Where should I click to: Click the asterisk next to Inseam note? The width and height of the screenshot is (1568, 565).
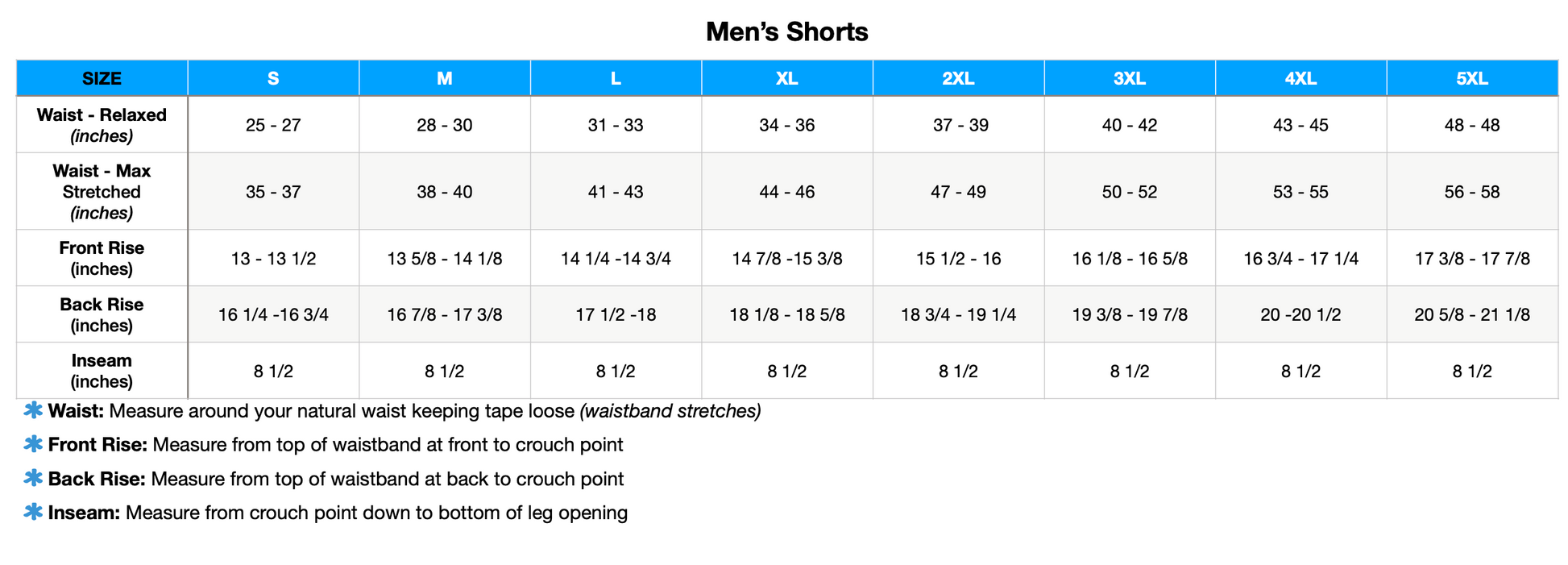(x=33, y=512)
